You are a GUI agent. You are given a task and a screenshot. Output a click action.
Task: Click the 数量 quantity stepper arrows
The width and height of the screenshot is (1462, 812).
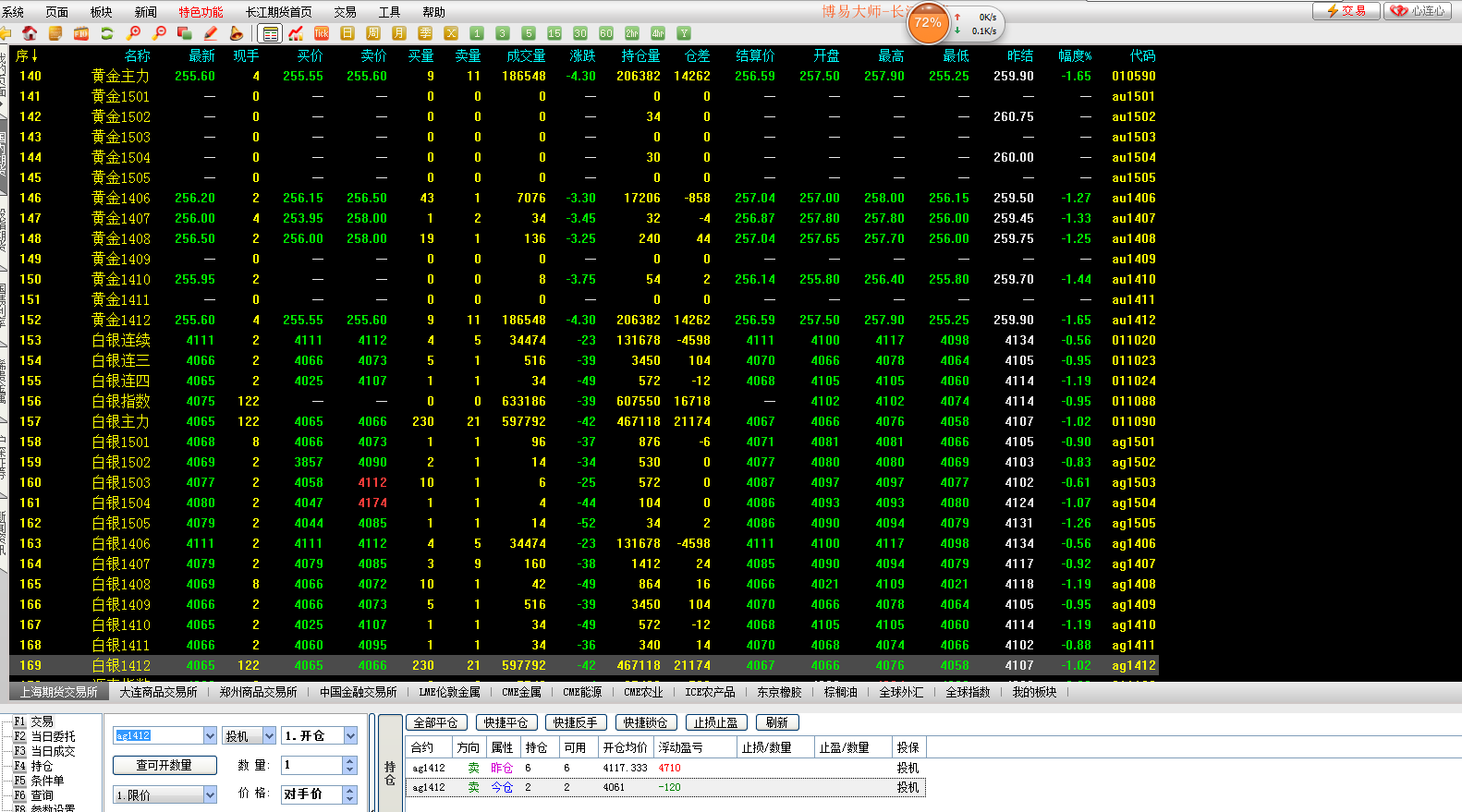(x=349, y=765)
